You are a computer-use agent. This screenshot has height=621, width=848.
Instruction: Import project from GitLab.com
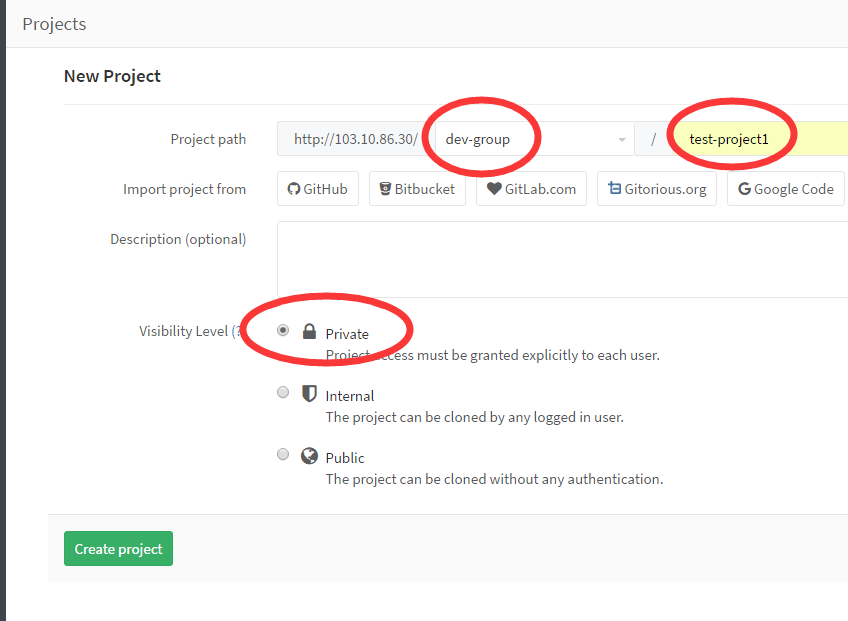click(x=532, y=189)
